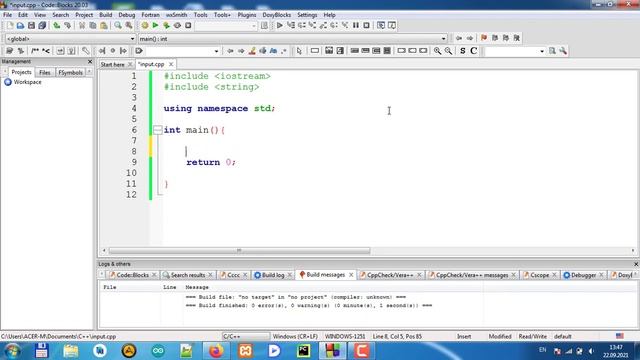Click the Abort build stop icon
The height and width of the screenshot is (360, 640).
[x=188, y=25]
